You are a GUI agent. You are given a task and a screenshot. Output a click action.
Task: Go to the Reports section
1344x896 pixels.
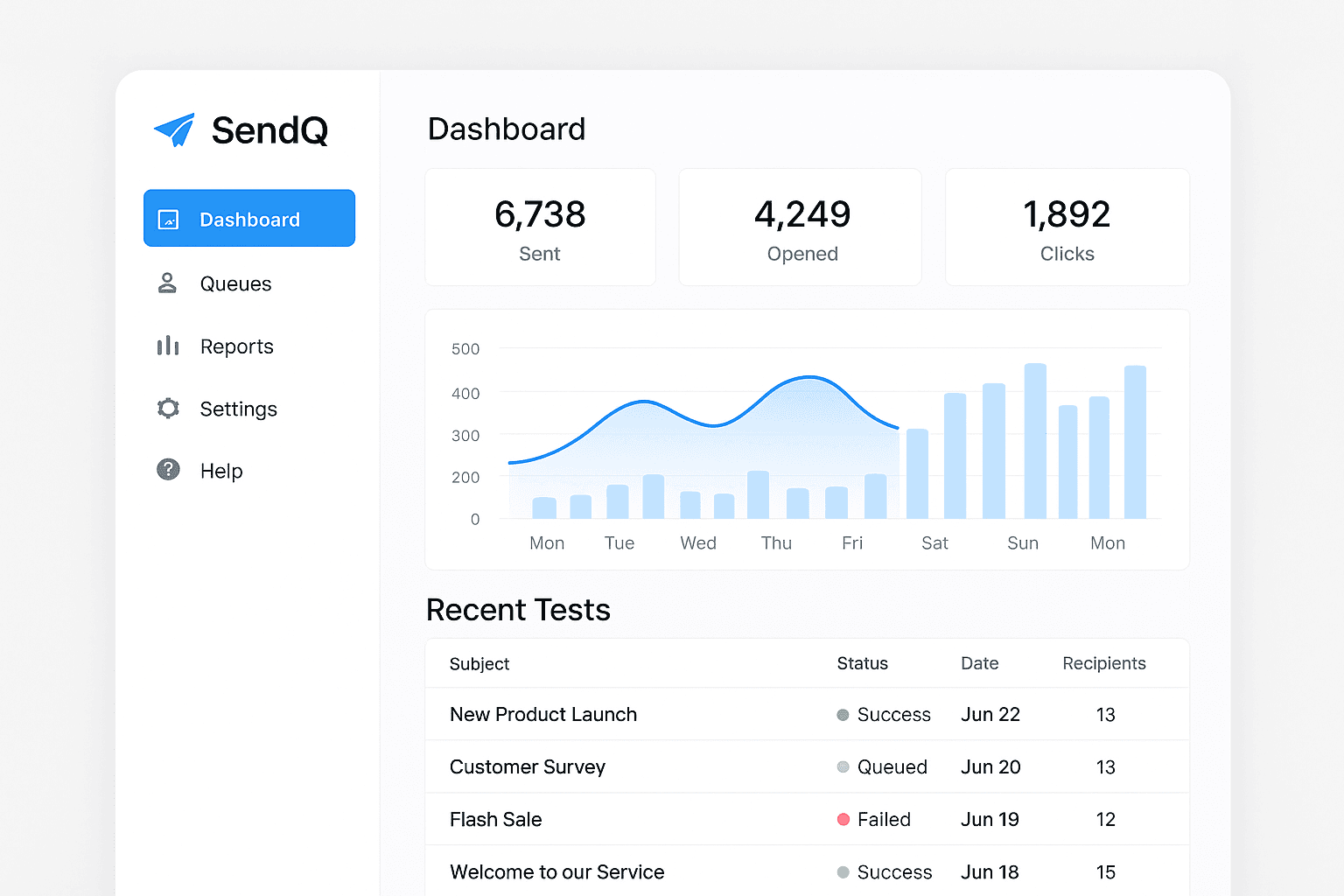point(236,347)
